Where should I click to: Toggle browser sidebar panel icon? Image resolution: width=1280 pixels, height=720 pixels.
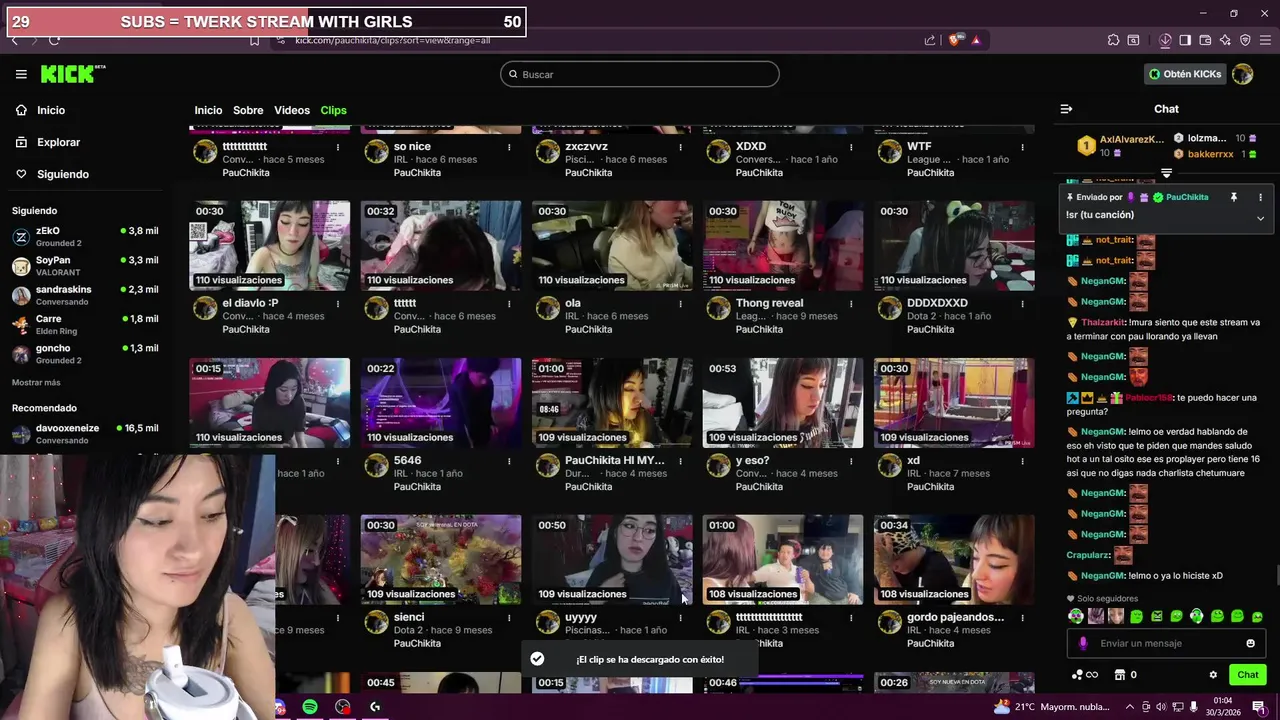[x=1185, y=40]
